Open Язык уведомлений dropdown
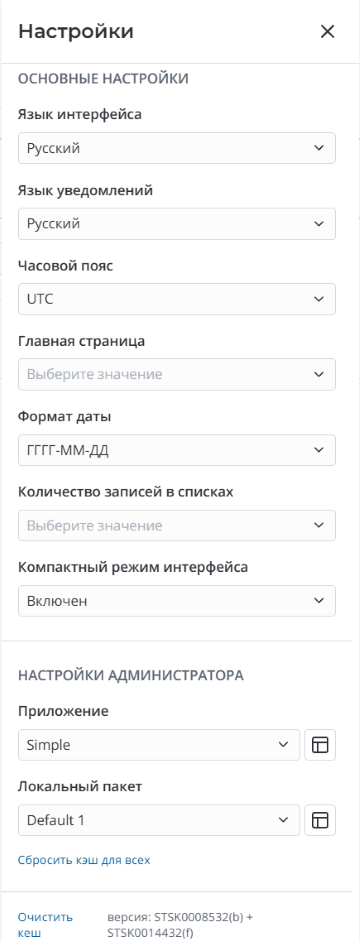This screenshot has height=942, width=360. pos(177,223)
